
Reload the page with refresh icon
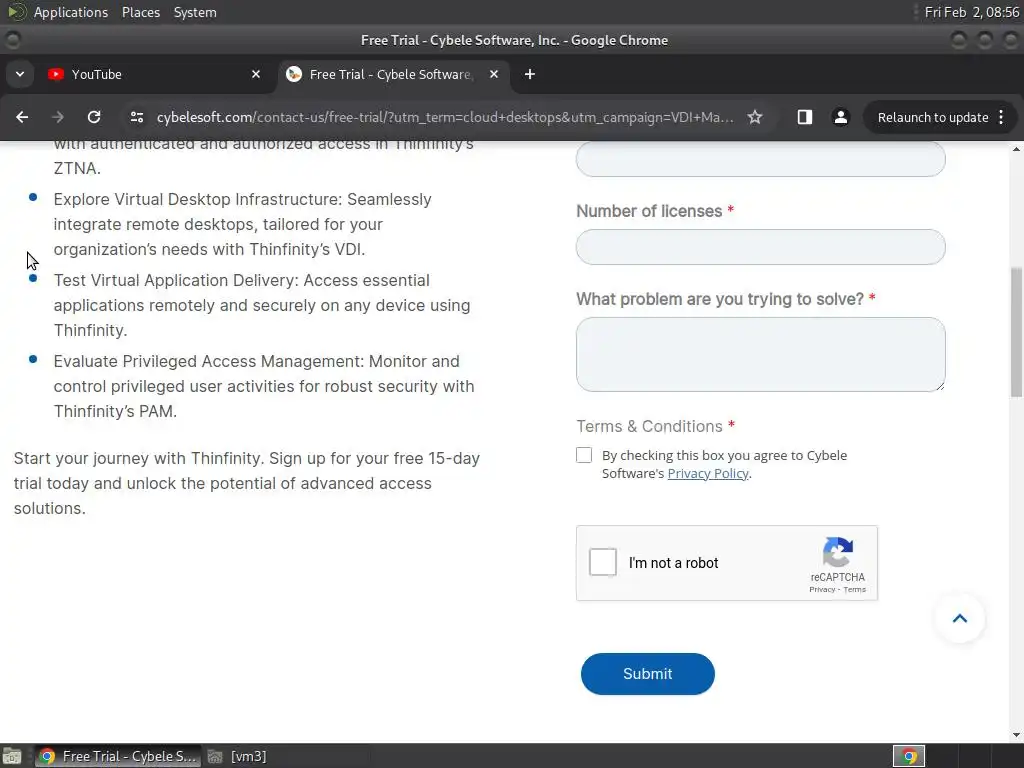[x=94, y=117]
